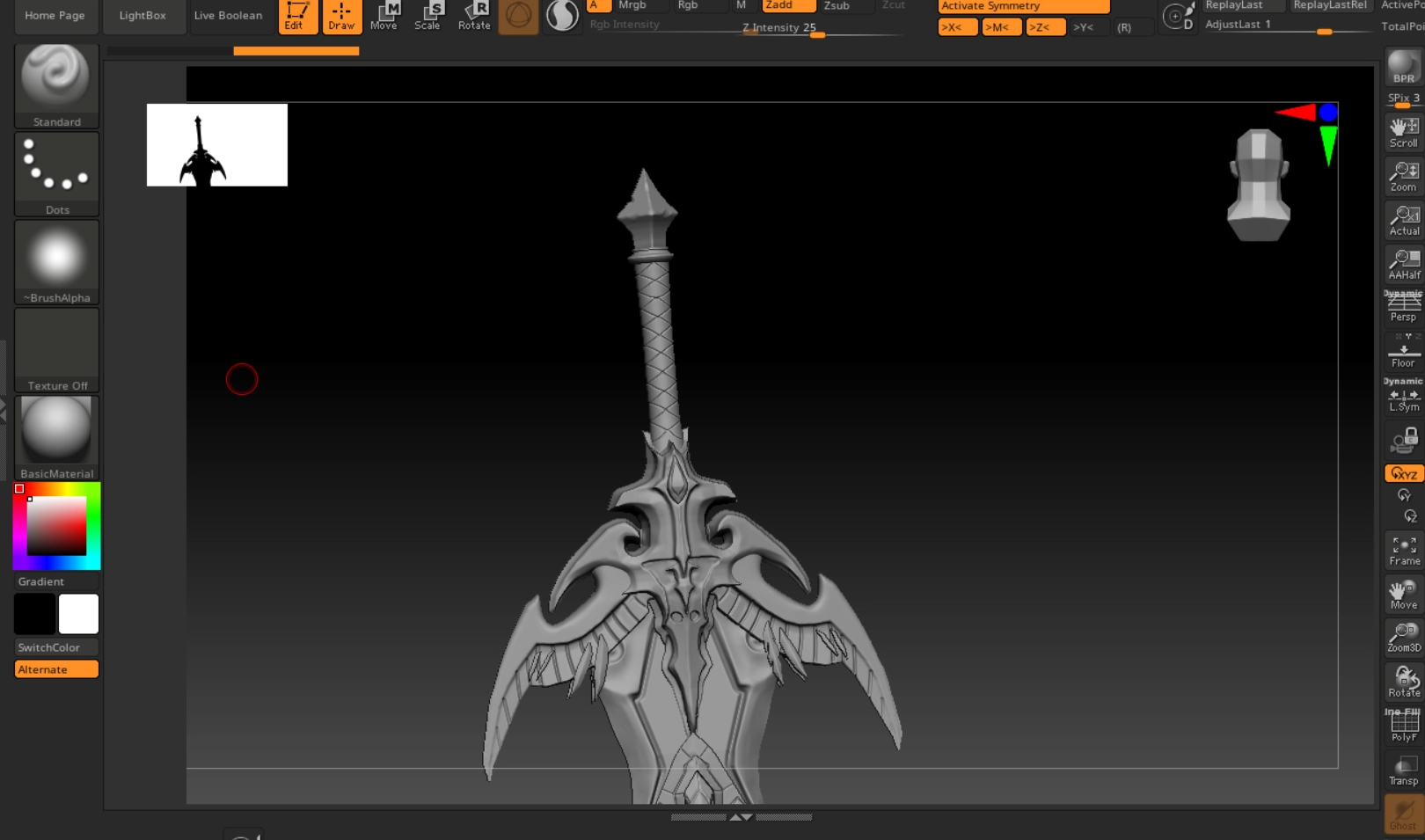This screenshot has height=840, width=1425.
Task: Click the SwitchColor button
Action: (x=49, y=647)
